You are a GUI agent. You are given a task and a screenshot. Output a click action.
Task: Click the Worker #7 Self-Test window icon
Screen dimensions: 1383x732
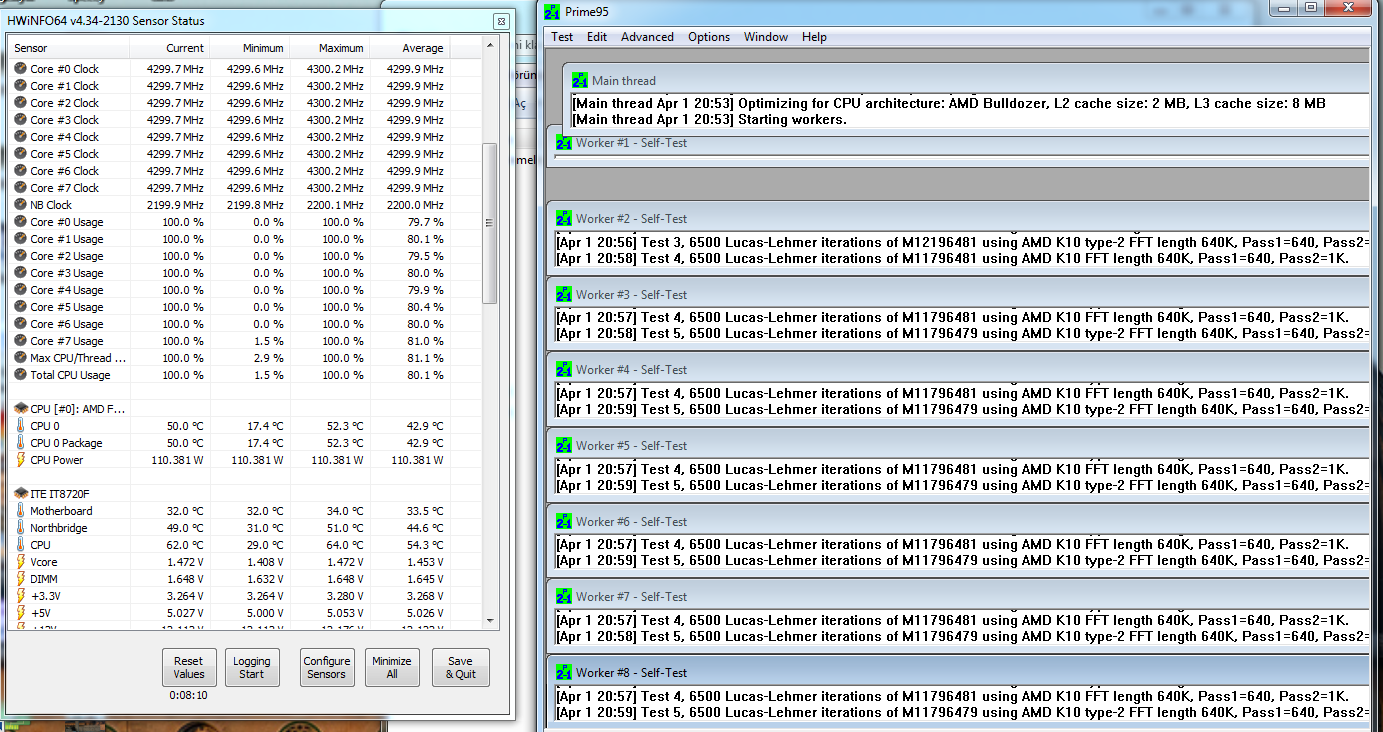point(564,597)
